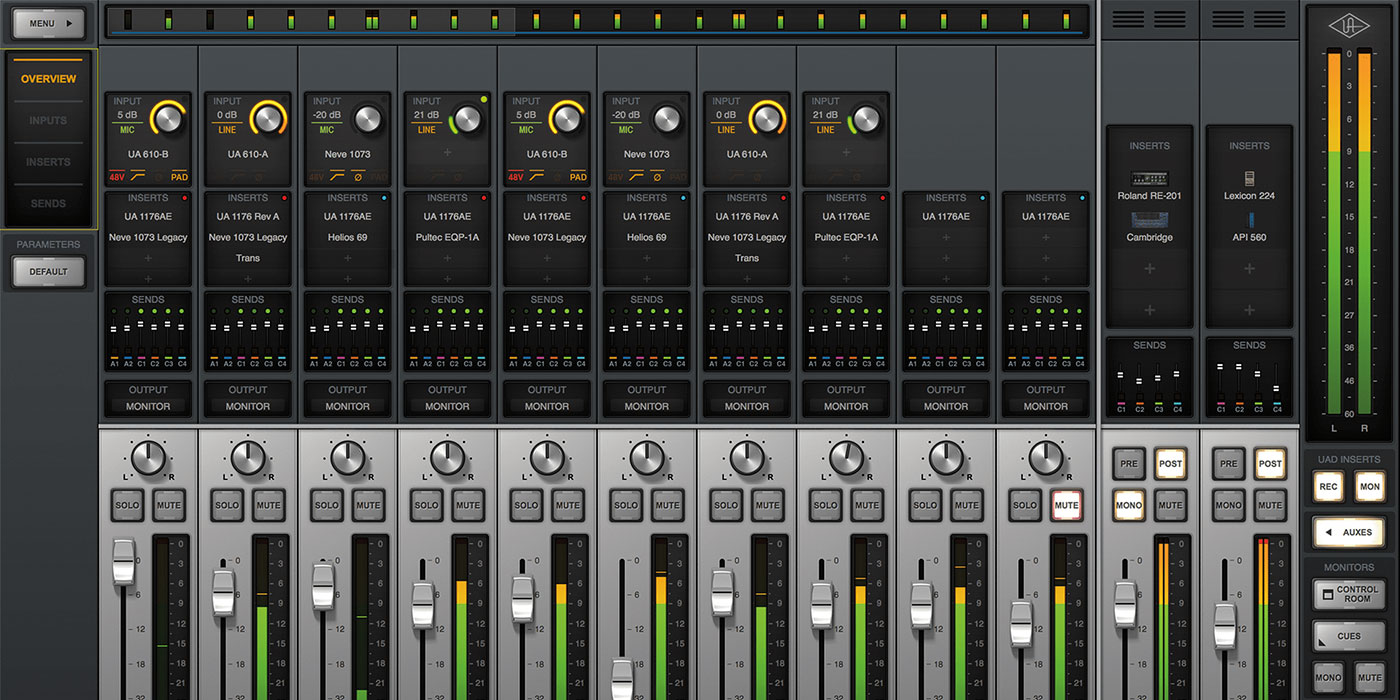1400x700 pixels.
Task: Toggle the low cut filter on channel 3
Action: point(337,177)
